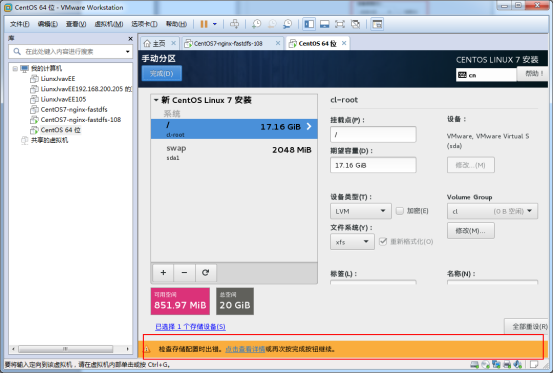Click the Volume Group 修改(M)... button
This screenshot has width=553, height=373.
coord(470,231)
